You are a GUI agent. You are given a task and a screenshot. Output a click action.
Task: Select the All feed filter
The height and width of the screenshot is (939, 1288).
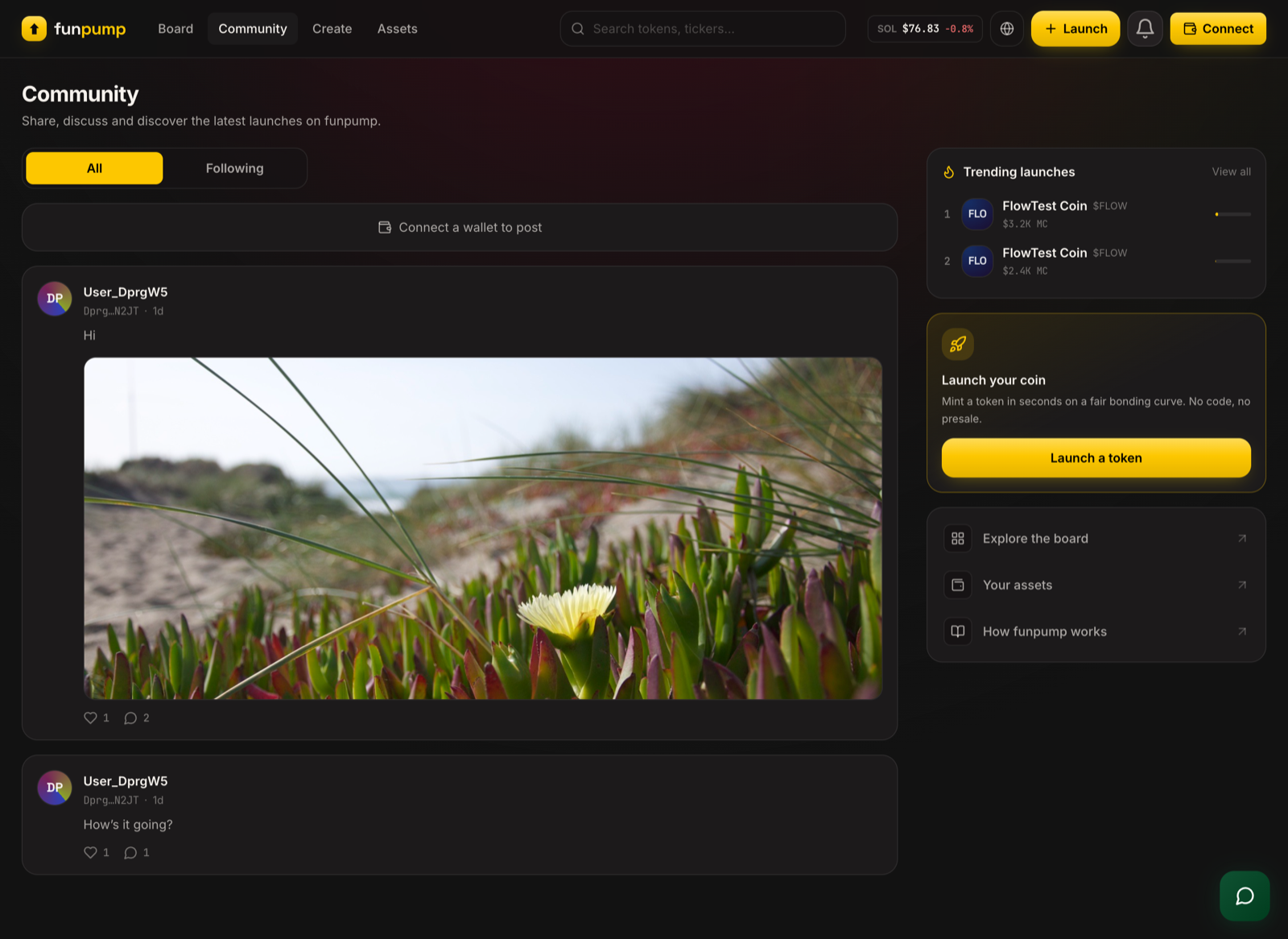94,168
